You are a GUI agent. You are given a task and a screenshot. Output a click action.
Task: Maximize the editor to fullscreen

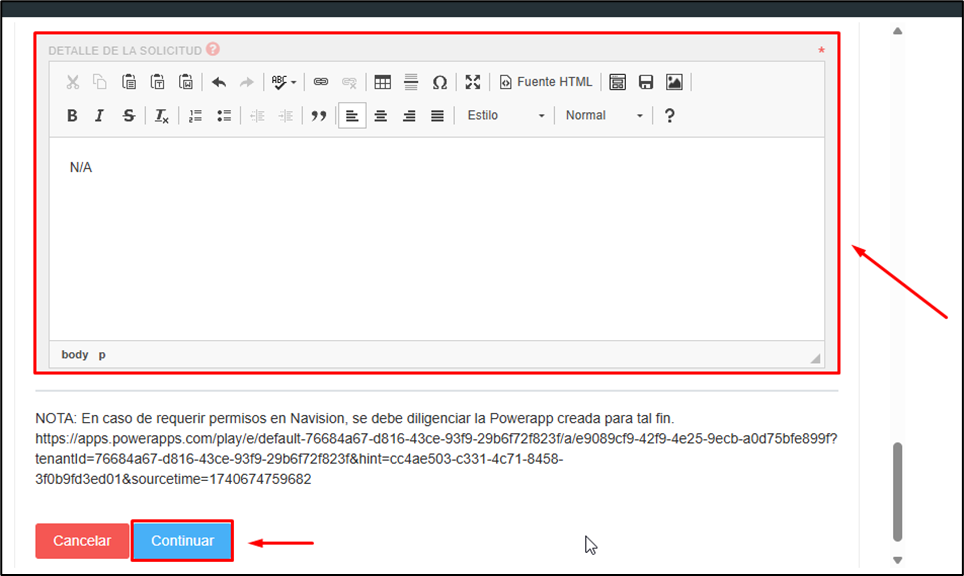(473, 82)
